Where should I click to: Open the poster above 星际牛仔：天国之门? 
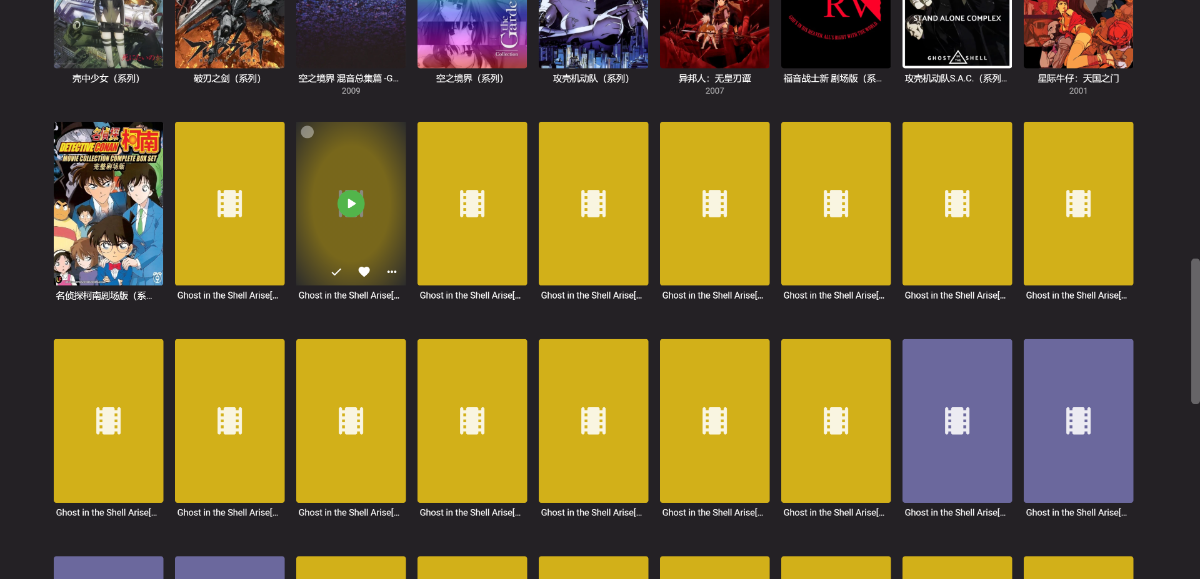pyautogui.click(x=1078, y=34)
